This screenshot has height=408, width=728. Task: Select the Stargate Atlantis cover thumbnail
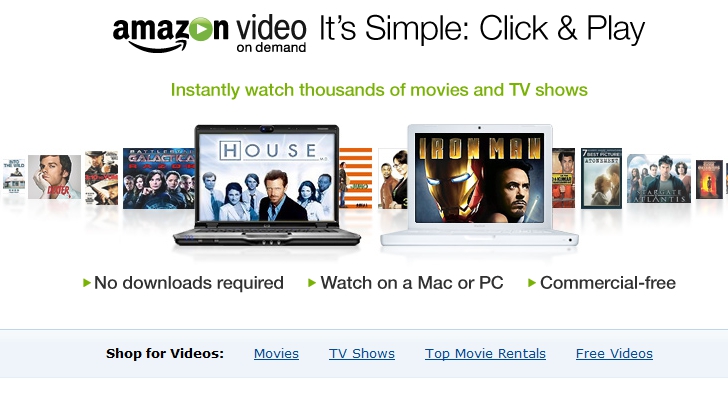[659, 179]
